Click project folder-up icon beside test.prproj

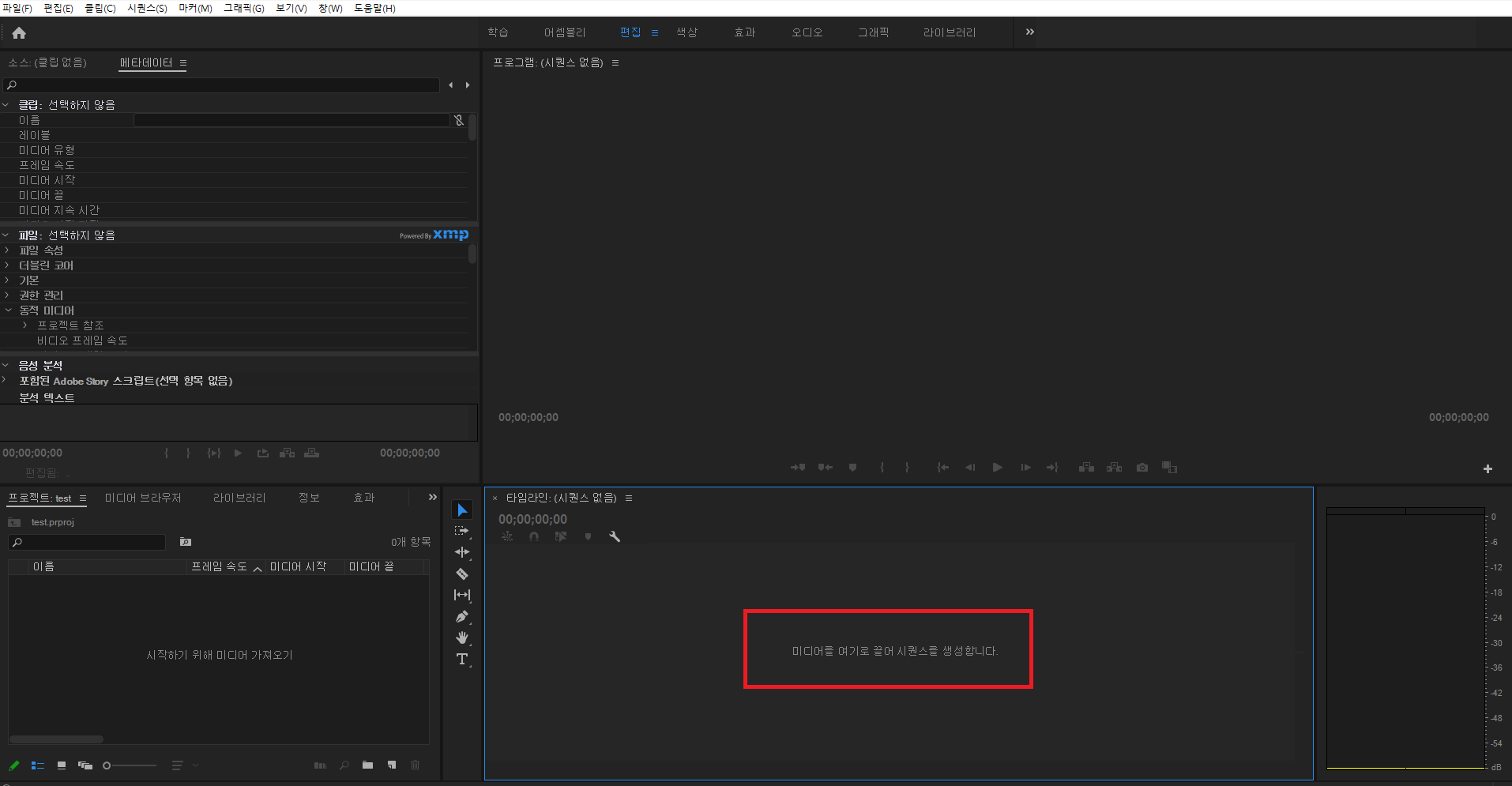pyautogui.click(x=14, y=522)
